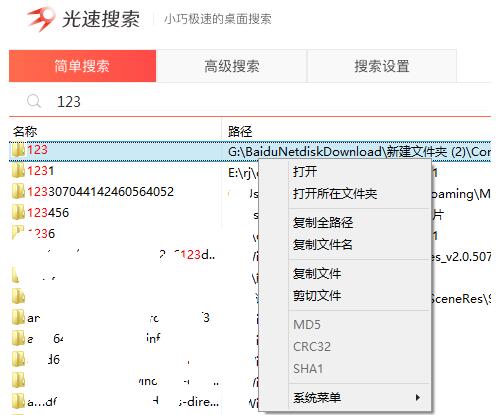Click the 光速搜索 rocket logo icon

[41, 19]
